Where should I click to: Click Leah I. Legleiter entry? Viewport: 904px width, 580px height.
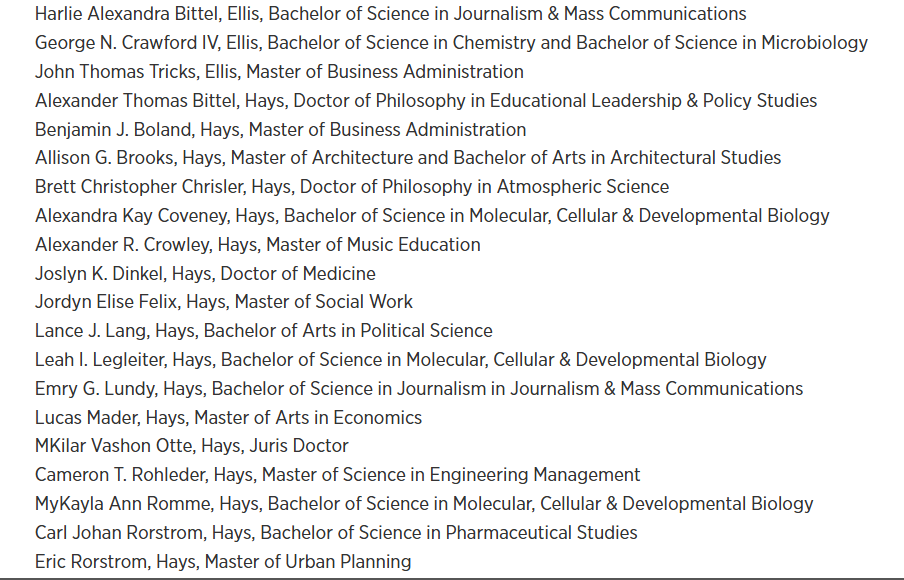pyautogui.click(x=401, y=359)
